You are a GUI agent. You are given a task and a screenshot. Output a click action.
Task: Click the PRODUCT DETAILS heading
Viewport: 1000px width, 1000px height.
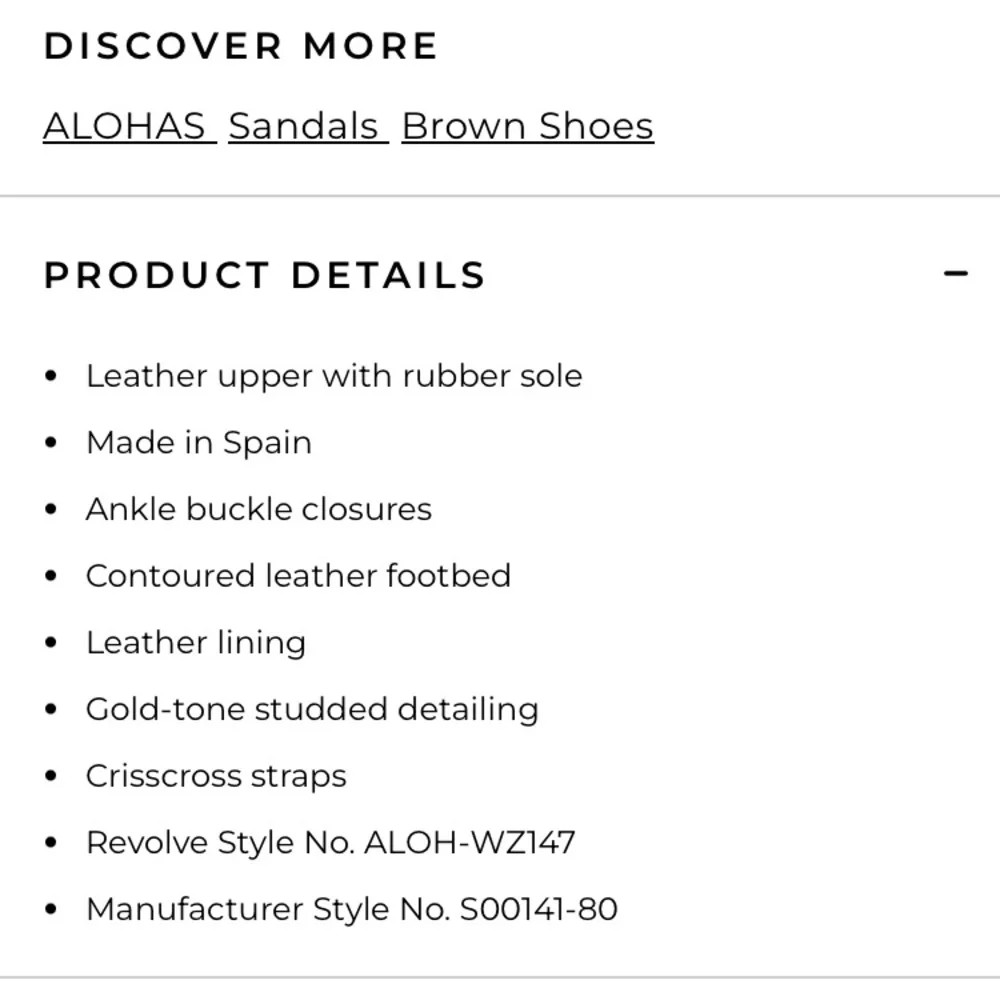264,275
